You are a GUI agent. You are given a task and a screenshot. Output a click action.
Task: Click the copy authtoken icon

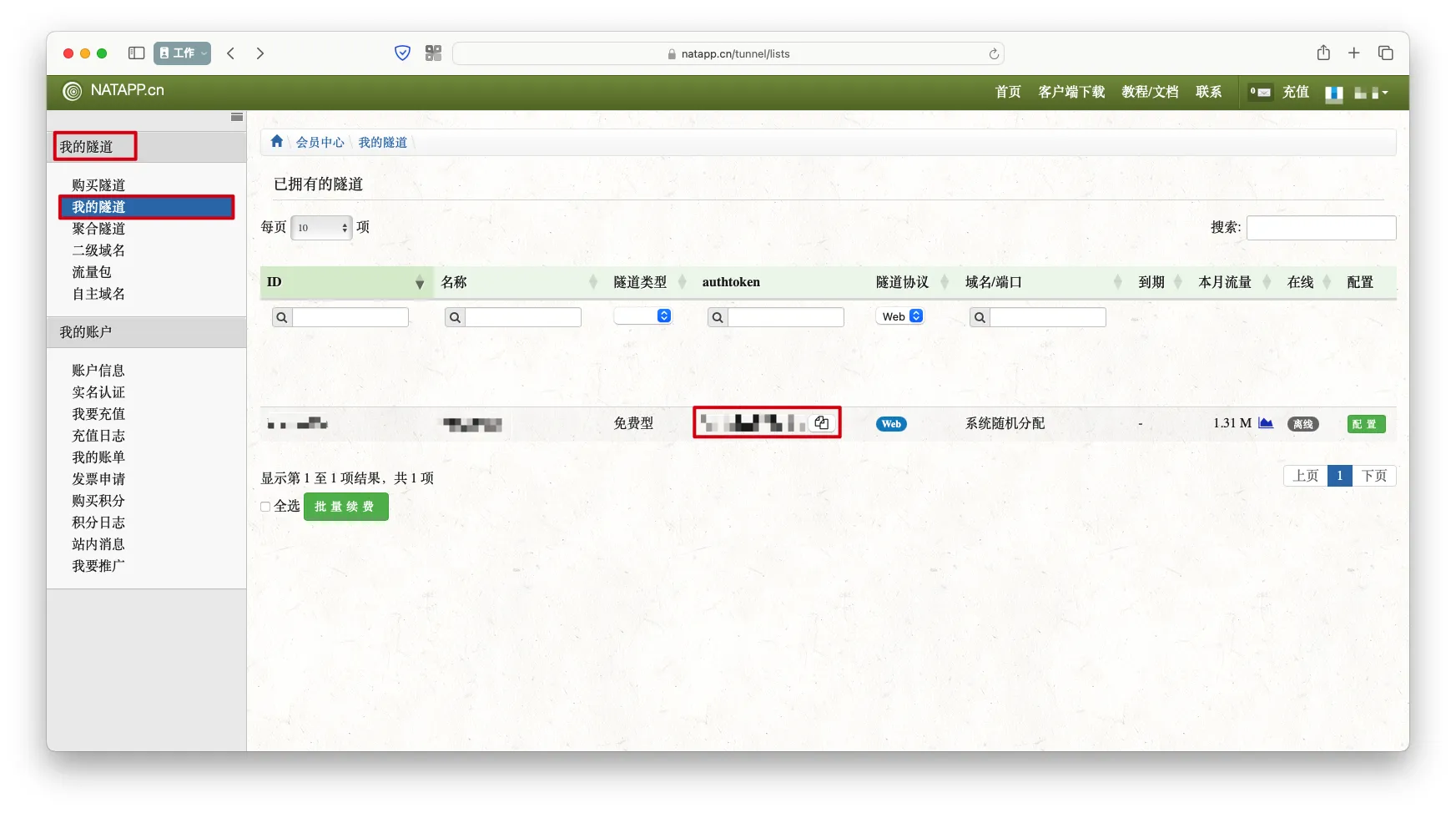(x=821, y=423)
